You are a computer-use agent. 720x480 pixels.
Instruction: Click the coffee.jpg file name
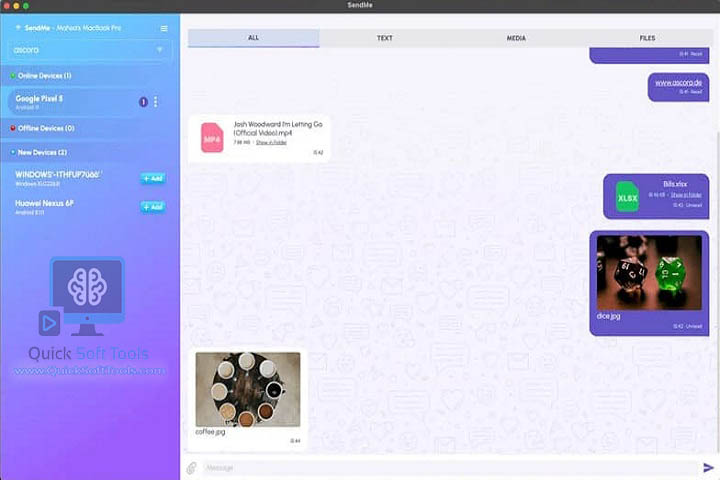(210, 432)
